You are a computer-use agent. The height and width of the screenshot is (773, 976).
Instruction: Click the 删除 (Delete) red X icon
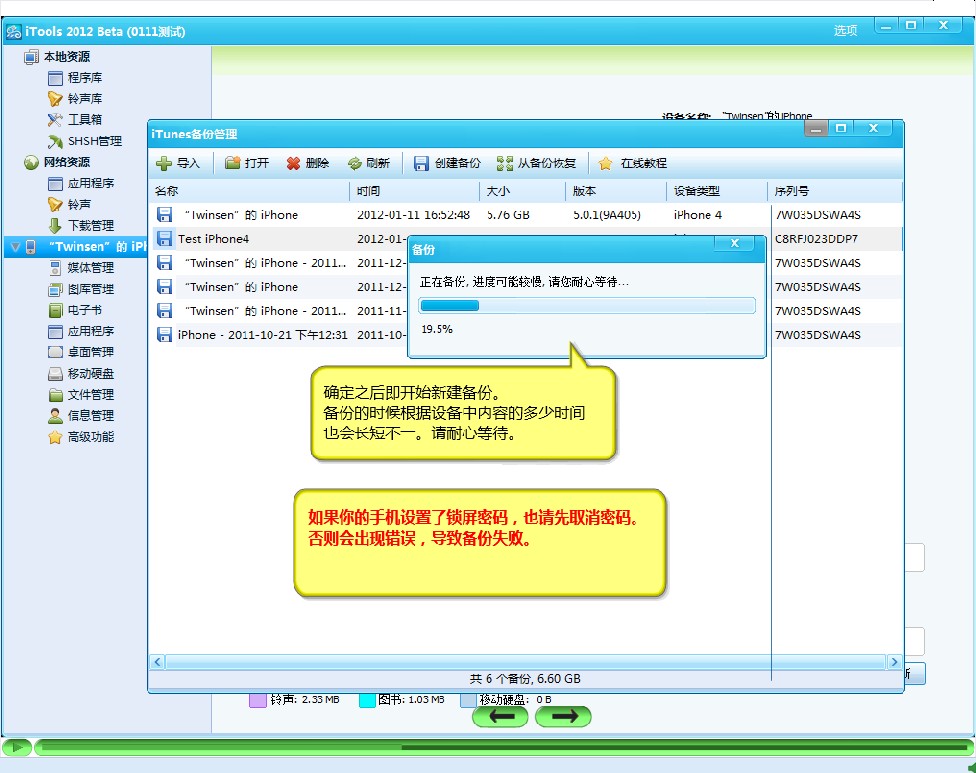pyautogui.click(x=294, y=163)
